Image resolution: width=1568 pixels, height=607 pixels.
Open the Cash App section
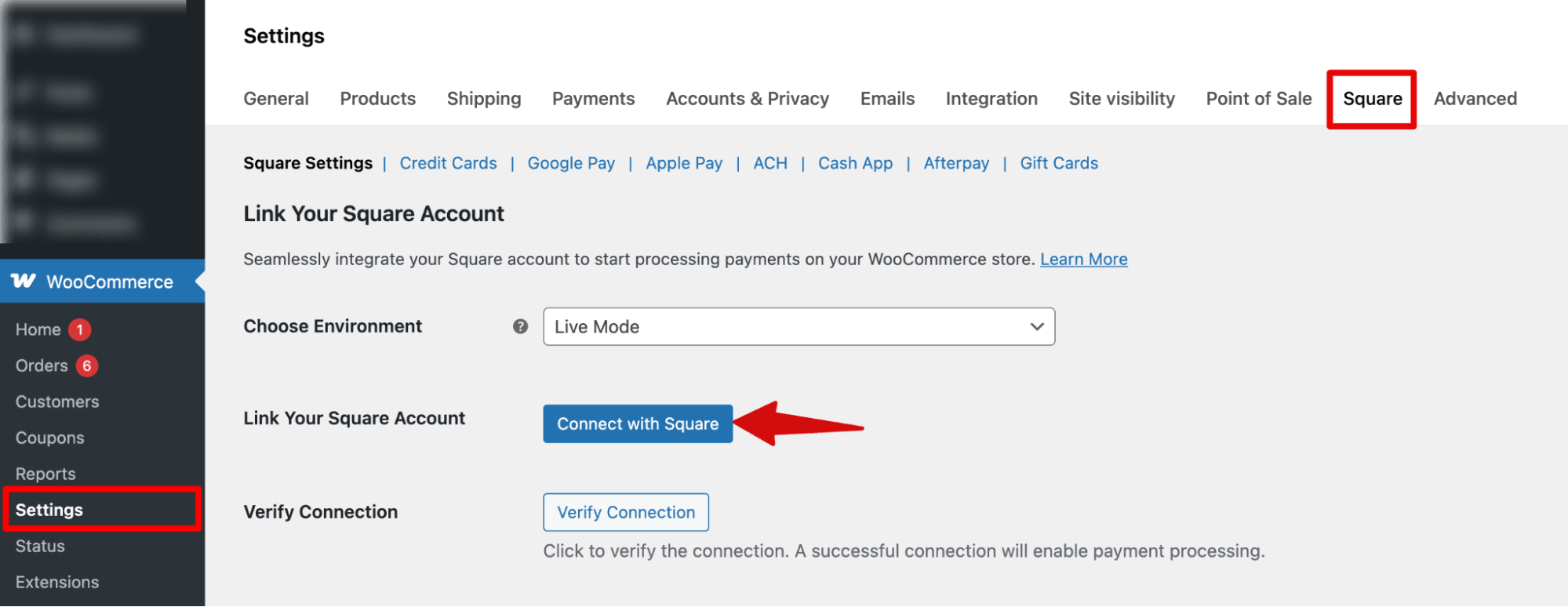point(855,163)
